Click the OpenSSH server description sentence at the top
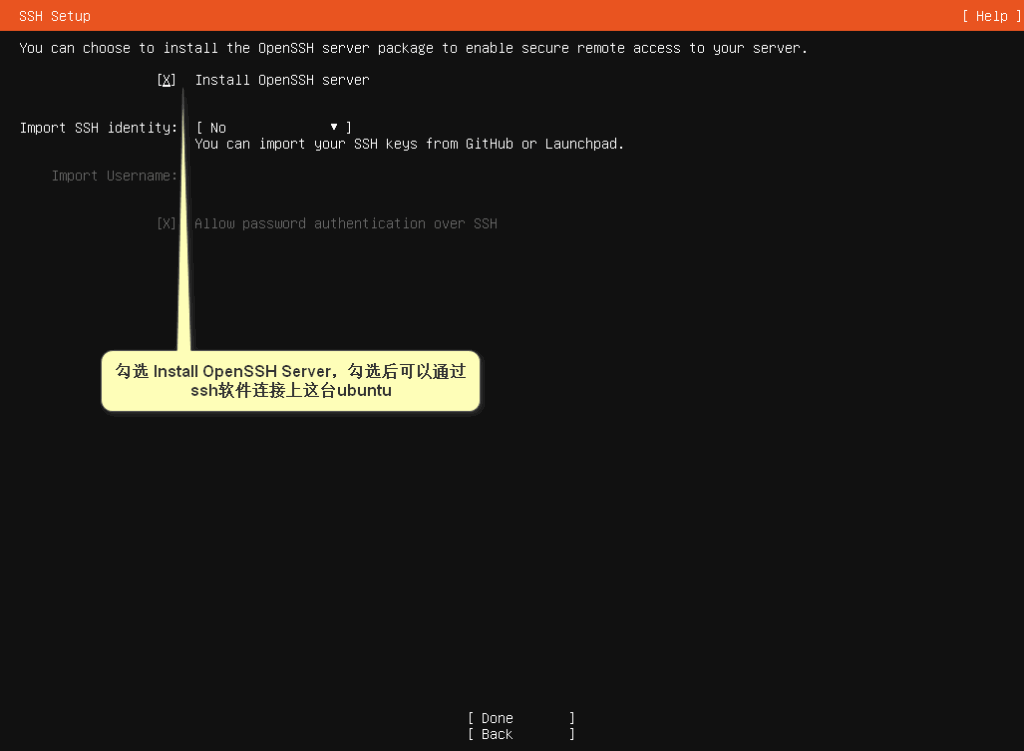This screenshot has width=1024, height=751. (x=413, y=48)
